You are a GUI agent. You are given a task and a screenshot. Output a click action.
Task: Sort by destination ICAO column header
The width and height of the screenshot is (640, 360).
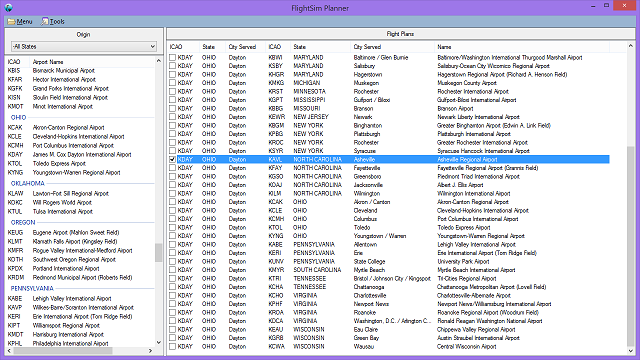tap(278, 47)
